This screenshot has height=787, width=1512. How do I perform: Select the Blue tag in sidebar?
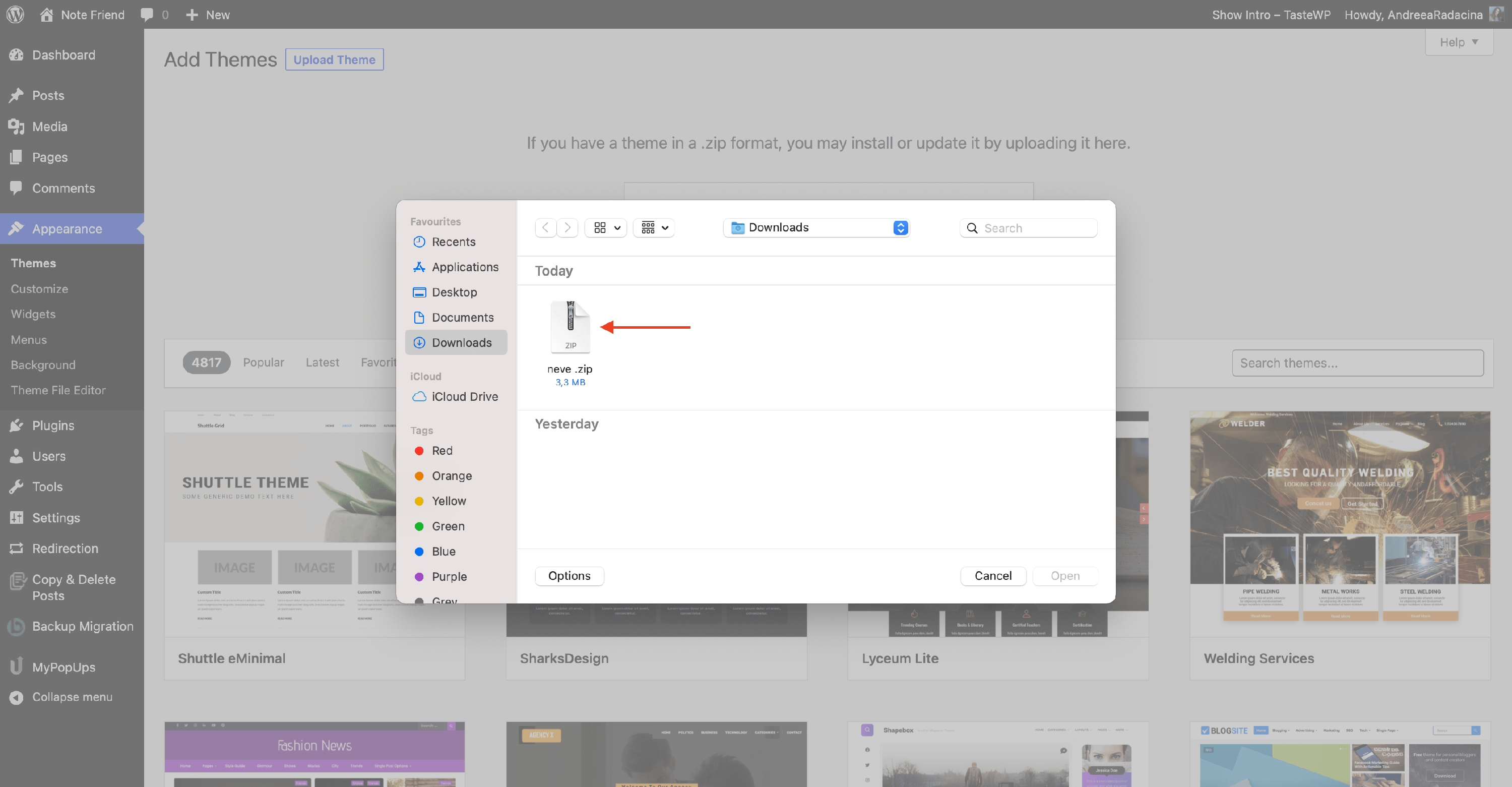[443, 552]
